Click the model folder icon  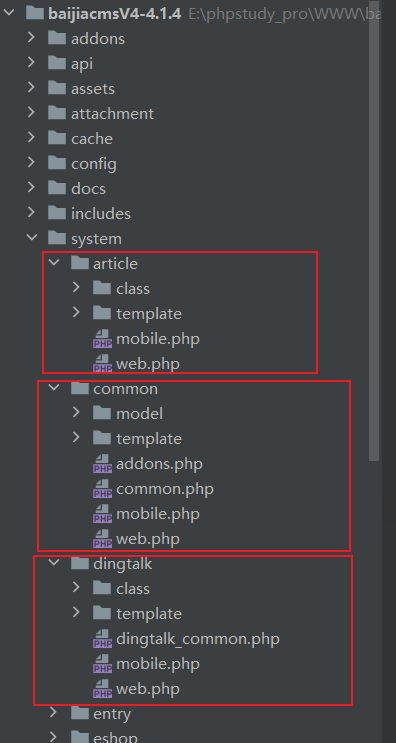tap(102, 413)
